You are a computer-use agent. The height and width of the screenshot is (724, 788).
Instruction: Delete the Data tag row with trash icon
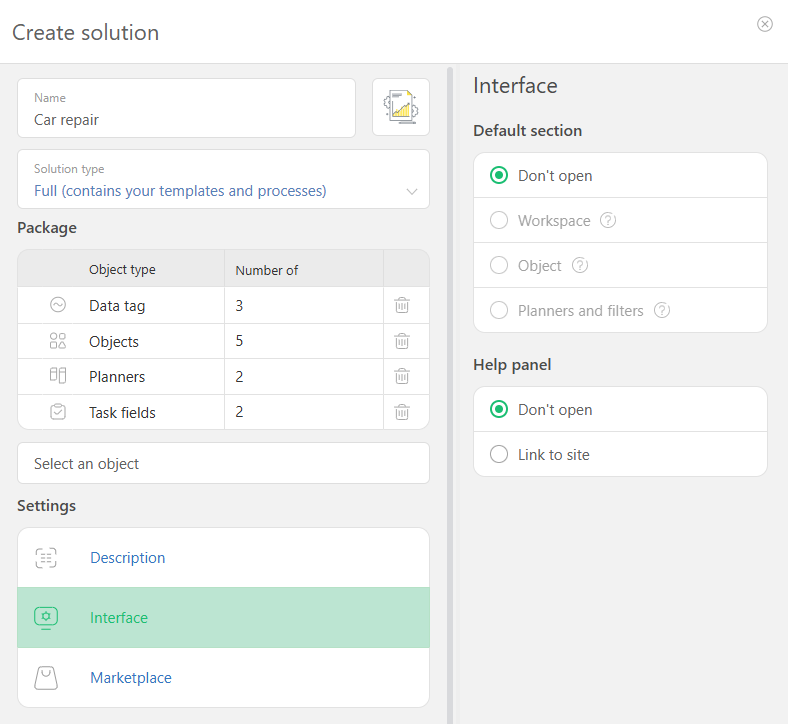click(402, 305)
